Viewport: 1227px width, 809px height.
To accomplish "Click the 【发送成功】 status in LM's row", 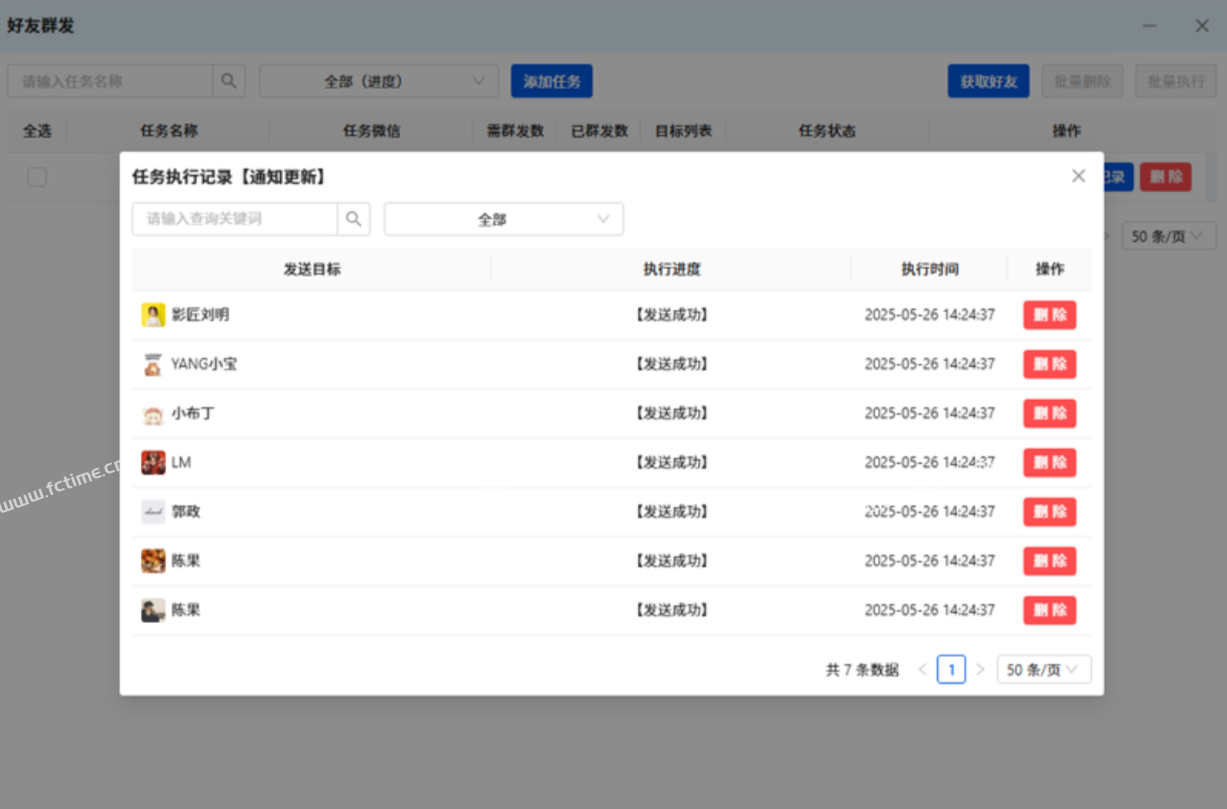I will click(672, 462).
